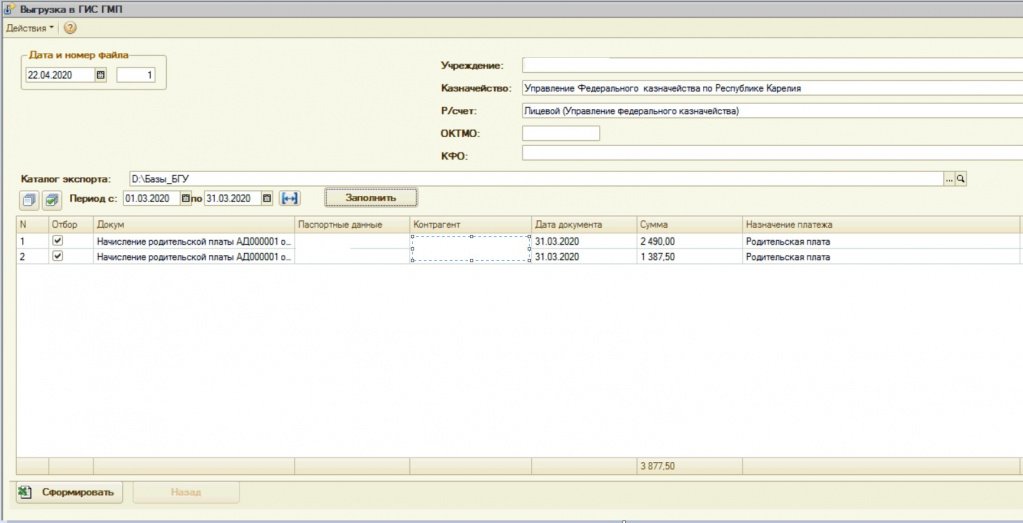Open calendar for period start 01.03.2020
This screenshot has width=1023, height=523.
point(186,198)
